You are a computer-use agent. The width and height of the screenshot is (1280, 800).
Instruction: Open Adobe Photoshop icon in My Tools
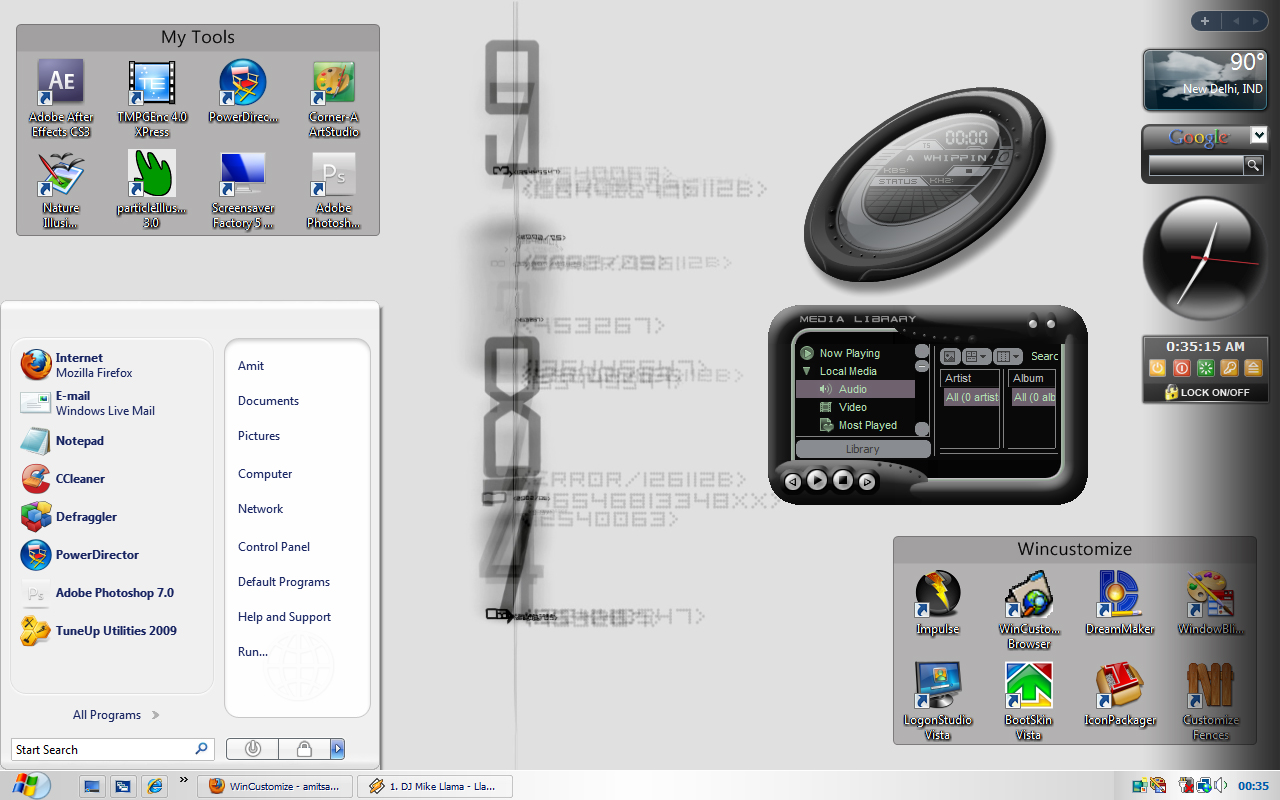click(334, 190)
